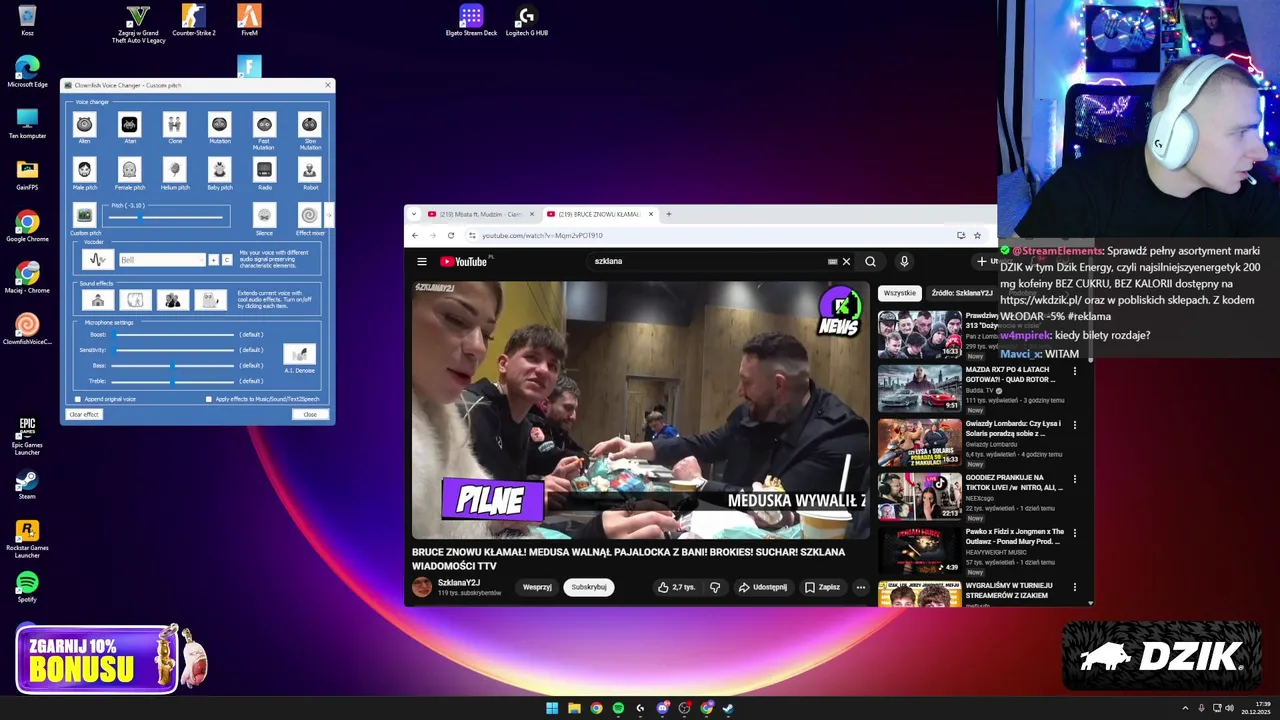The width and height of the screenshot is (1280, 720).
Task: Open a new Chrome tab
Action: (669, 214)
